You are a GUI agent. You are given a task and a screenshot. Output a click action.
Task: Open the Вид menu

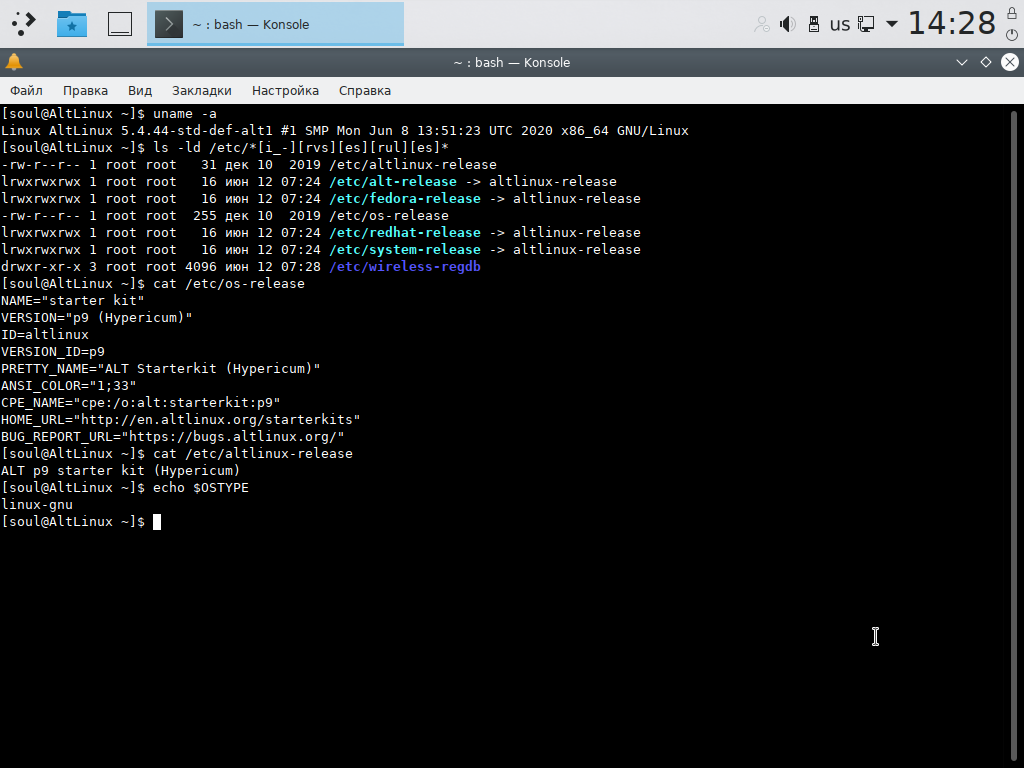point(140,91)
